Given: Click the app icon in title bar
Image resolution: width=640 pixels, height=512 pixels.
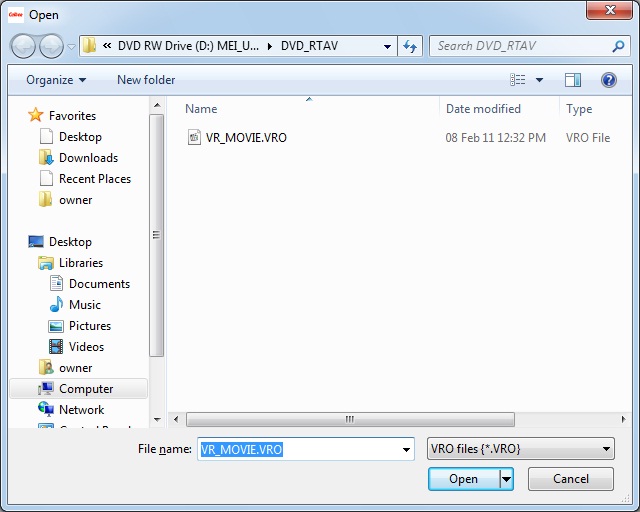Looking at the screenshot, I should pyautogui.click(x=16, y=15).
